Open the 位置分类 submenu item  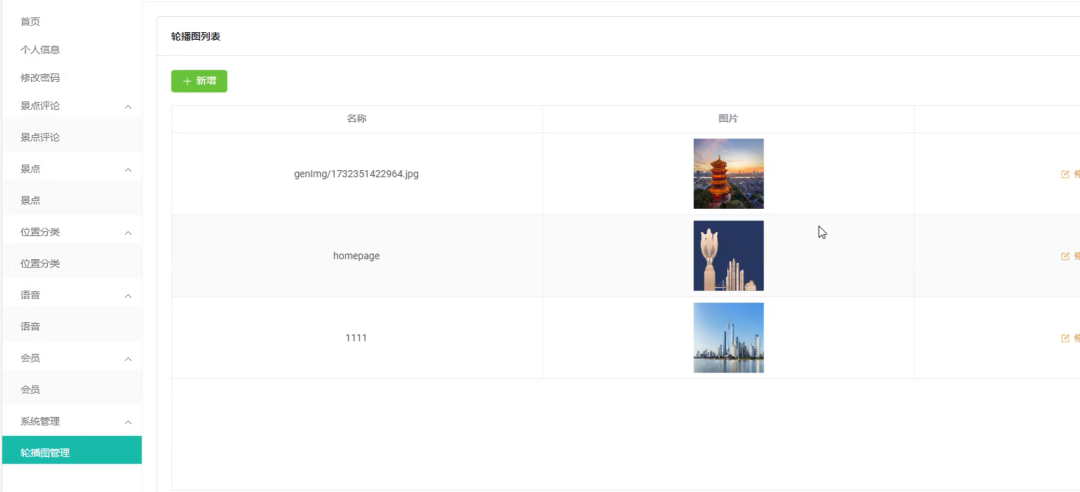click(x=72, y=263)
